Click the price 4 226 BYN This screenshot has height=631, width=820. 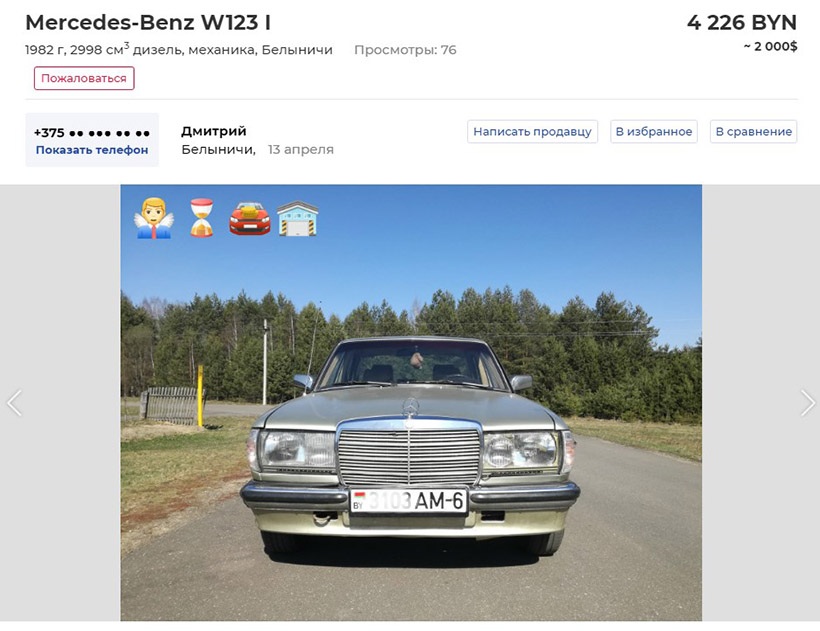click(742, 22)
